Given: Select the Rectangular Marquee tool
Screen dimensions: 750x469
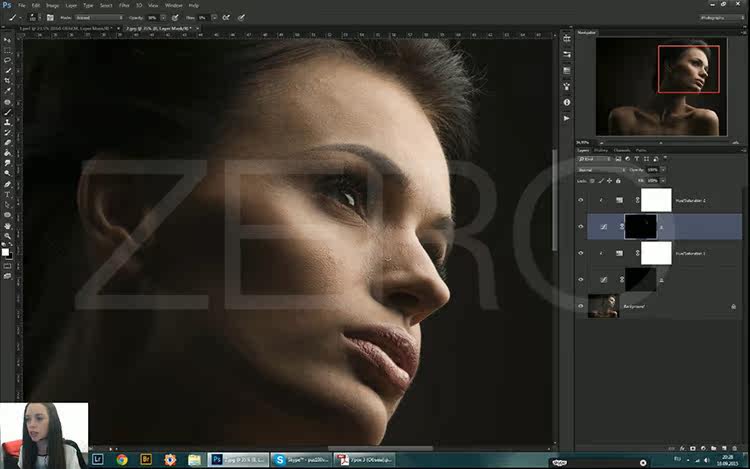Looking at the screenshot, I should (x=7, y=50).
